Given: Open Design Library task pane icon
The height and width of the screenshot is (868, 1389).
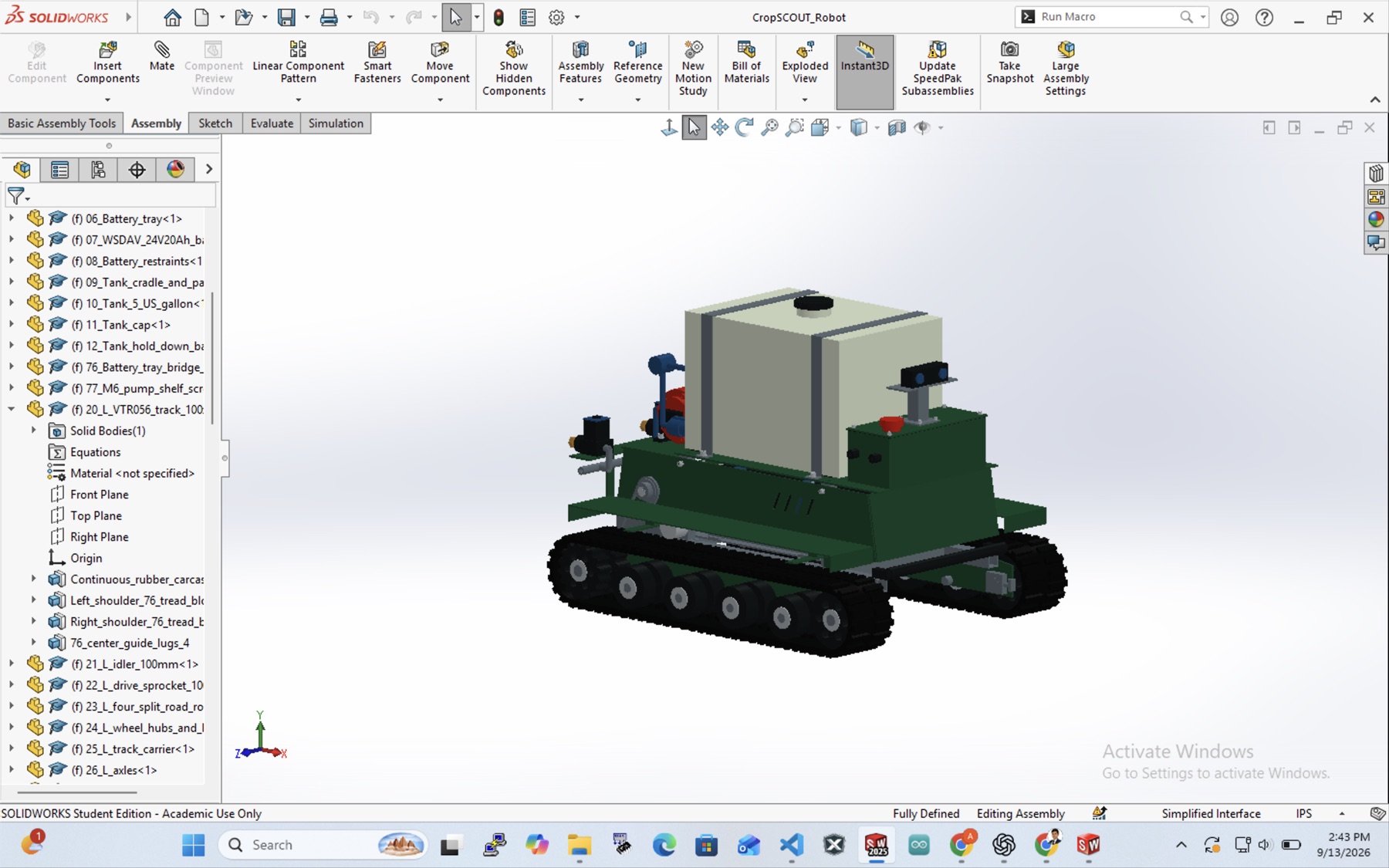Looking at the screenshot, I should click(1376, 174).
